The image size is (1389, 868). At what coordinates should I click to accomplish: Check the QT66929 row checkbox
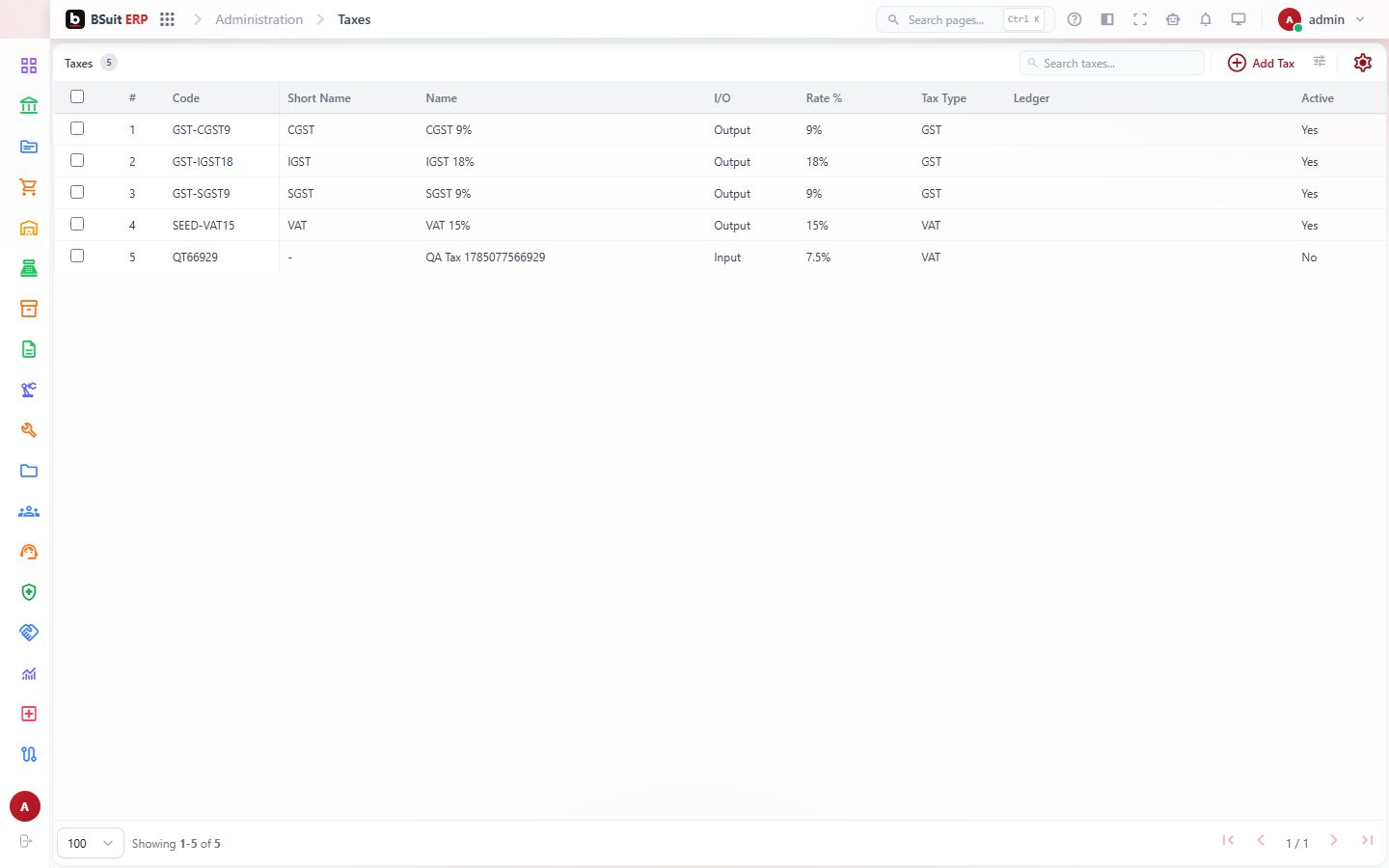click(77, 256)
